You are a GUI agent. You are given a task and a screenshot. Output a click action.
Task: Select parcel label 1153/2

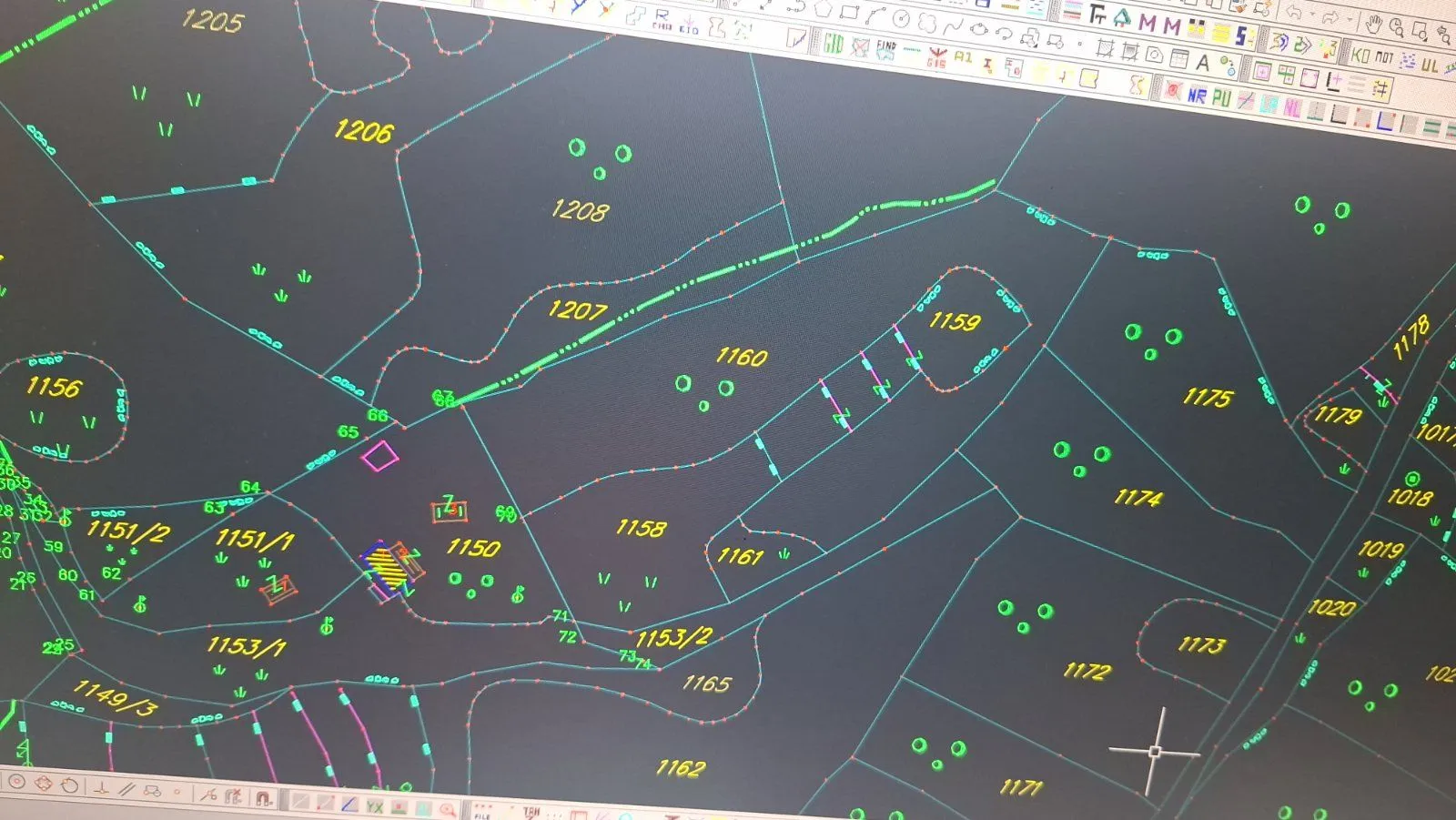674,637
